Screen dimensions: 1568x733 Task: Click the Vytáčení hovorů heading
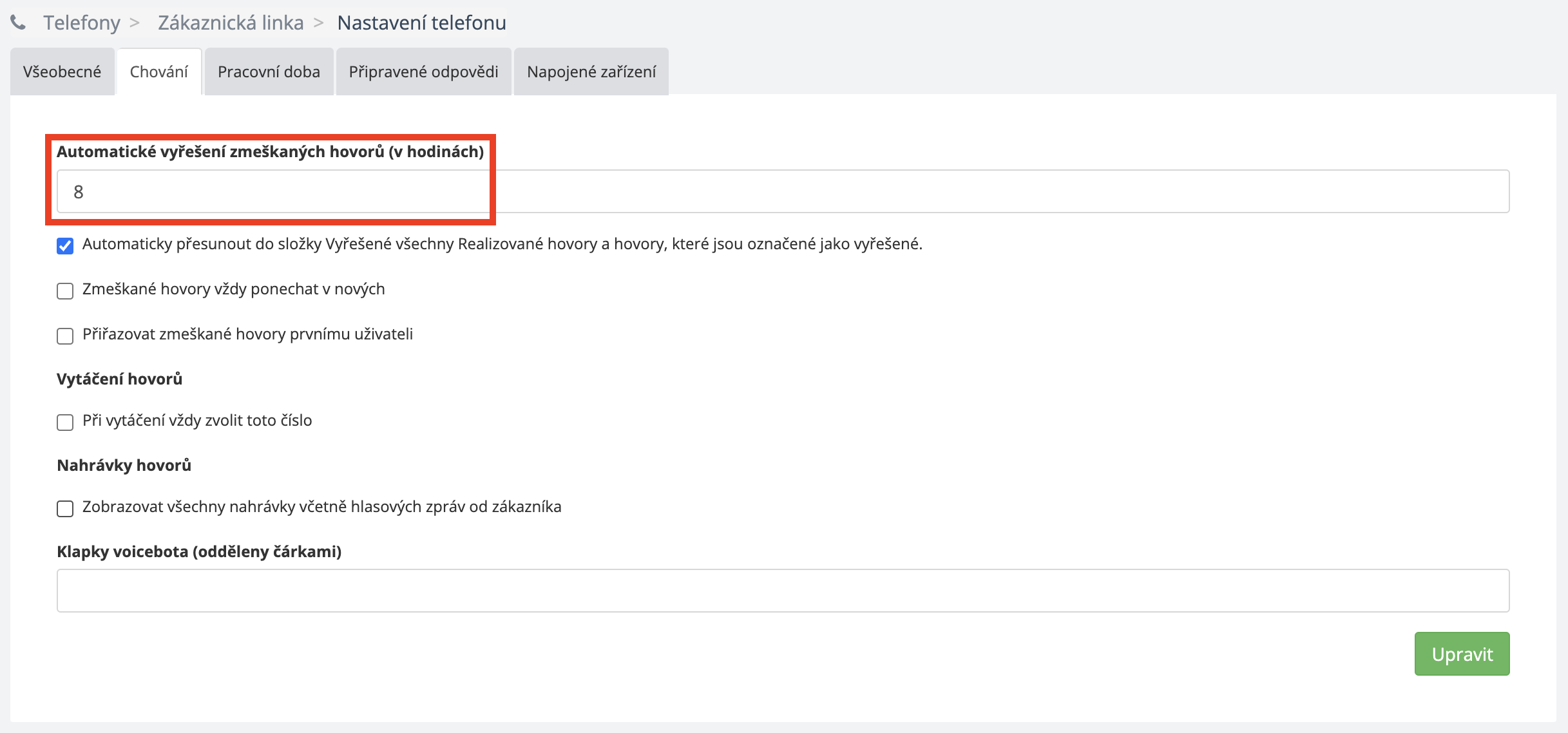click(119, 379)
